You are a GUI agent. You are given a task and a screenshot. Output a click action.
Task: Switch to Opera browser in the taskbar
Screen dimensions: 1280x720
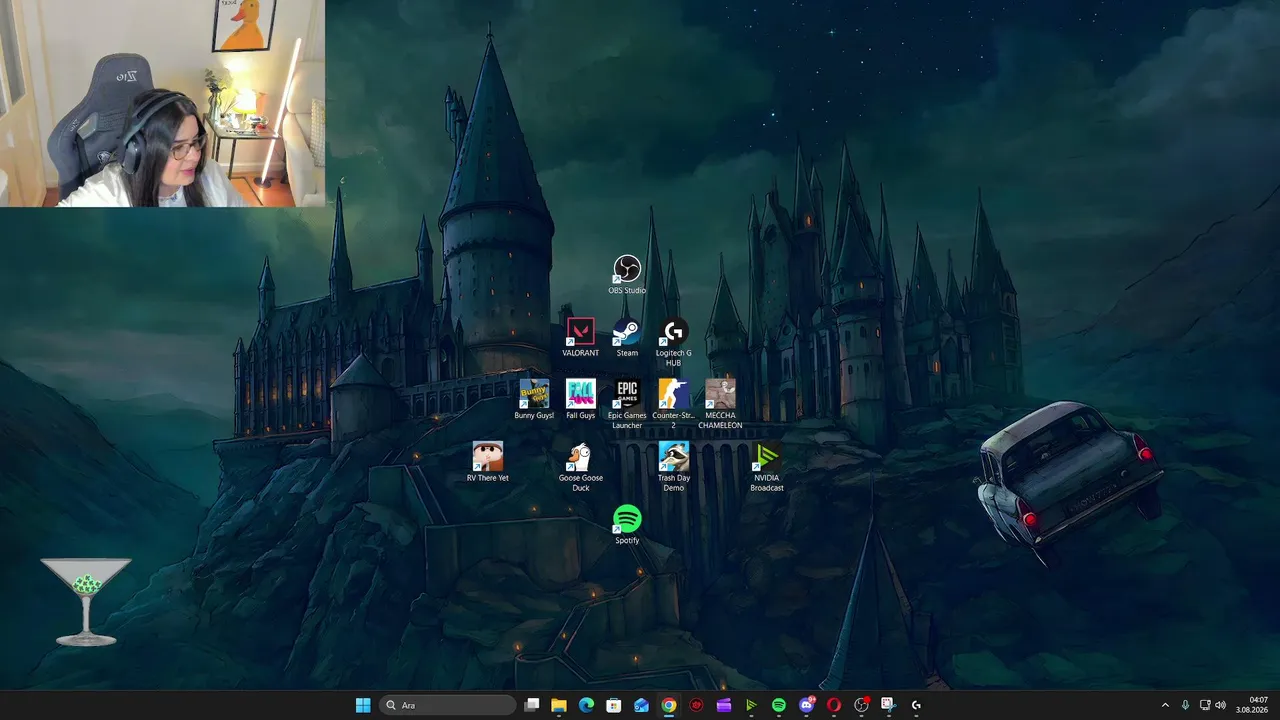coord(834,705)
